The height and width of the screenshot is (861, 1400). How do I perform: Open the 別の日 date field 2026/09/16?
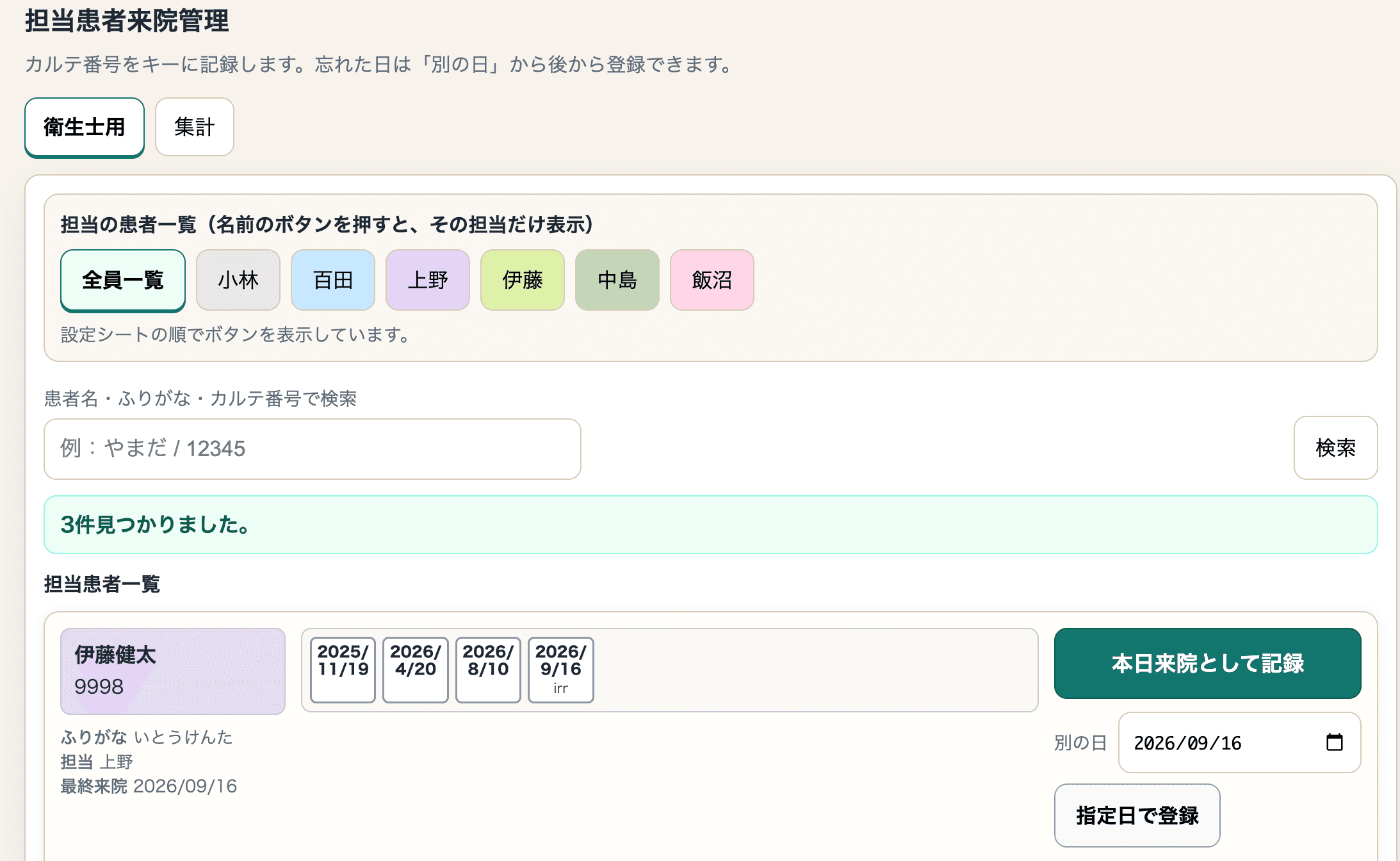pyautogui.click(x=1240, y=742)
